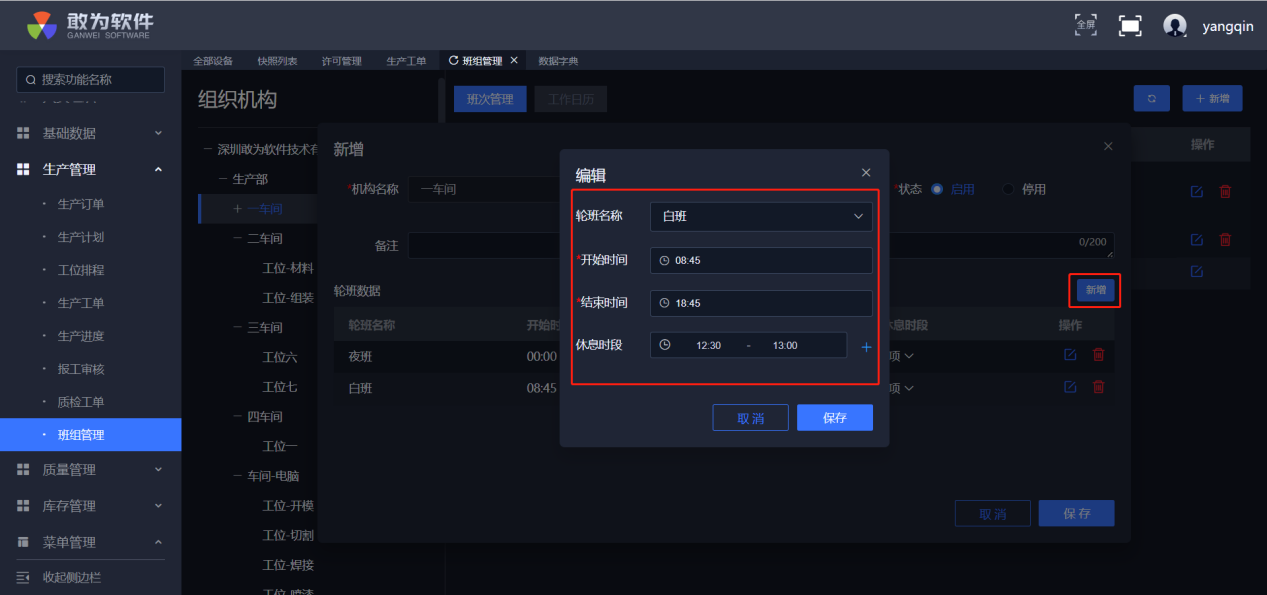Open the yangqin user avatar
Screen dimensions: 1267x595
click(x=1175, y=26)
